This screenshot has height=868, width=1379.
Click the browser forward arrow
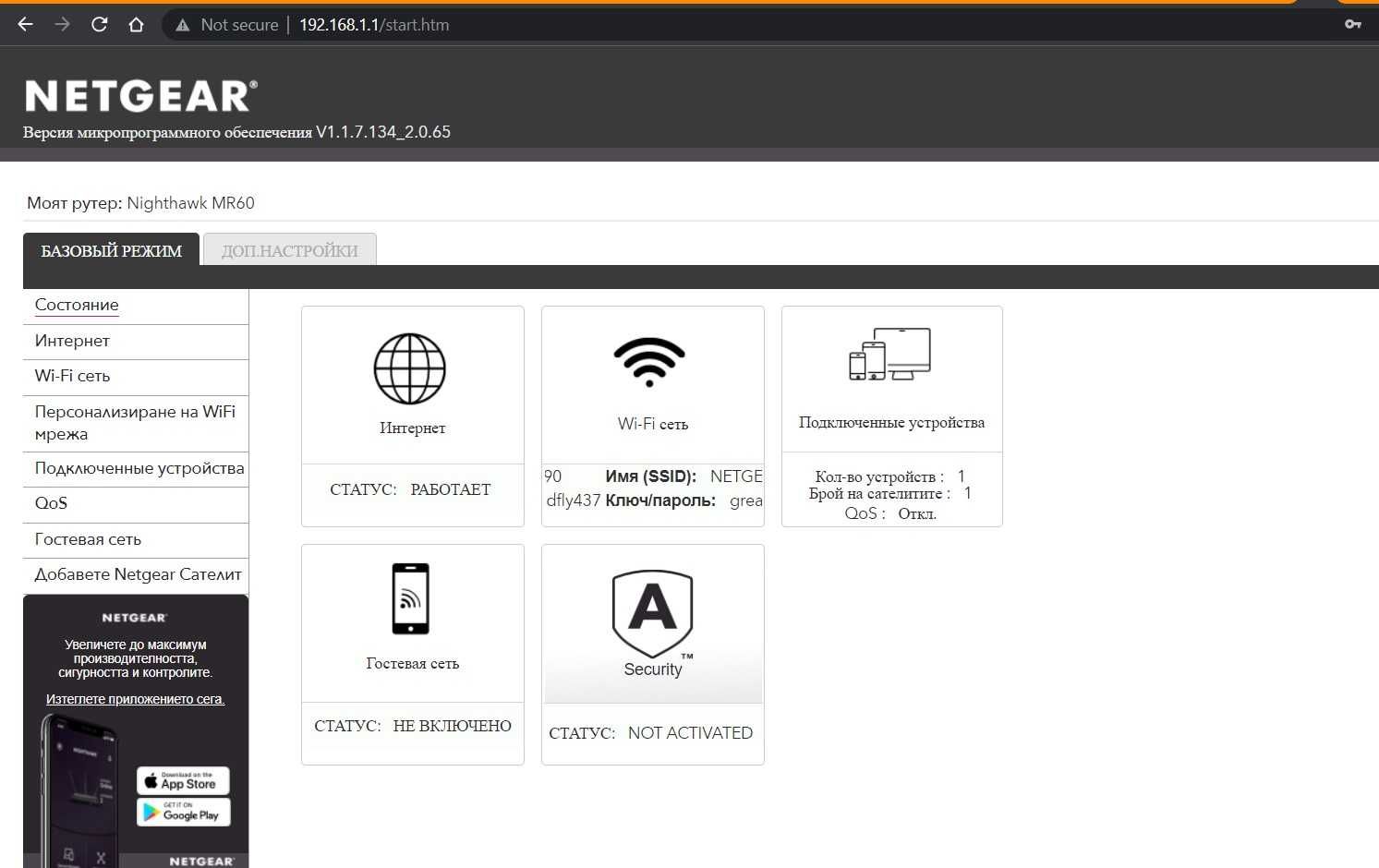[x=62, y=25]
